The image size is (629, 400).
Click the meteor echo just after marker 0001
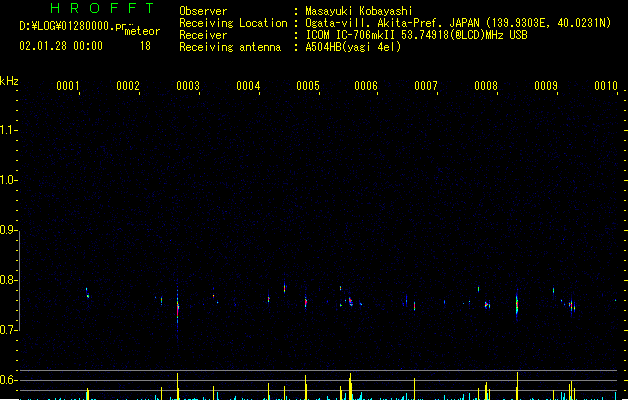pyautogui.click(x=87, y=293)
